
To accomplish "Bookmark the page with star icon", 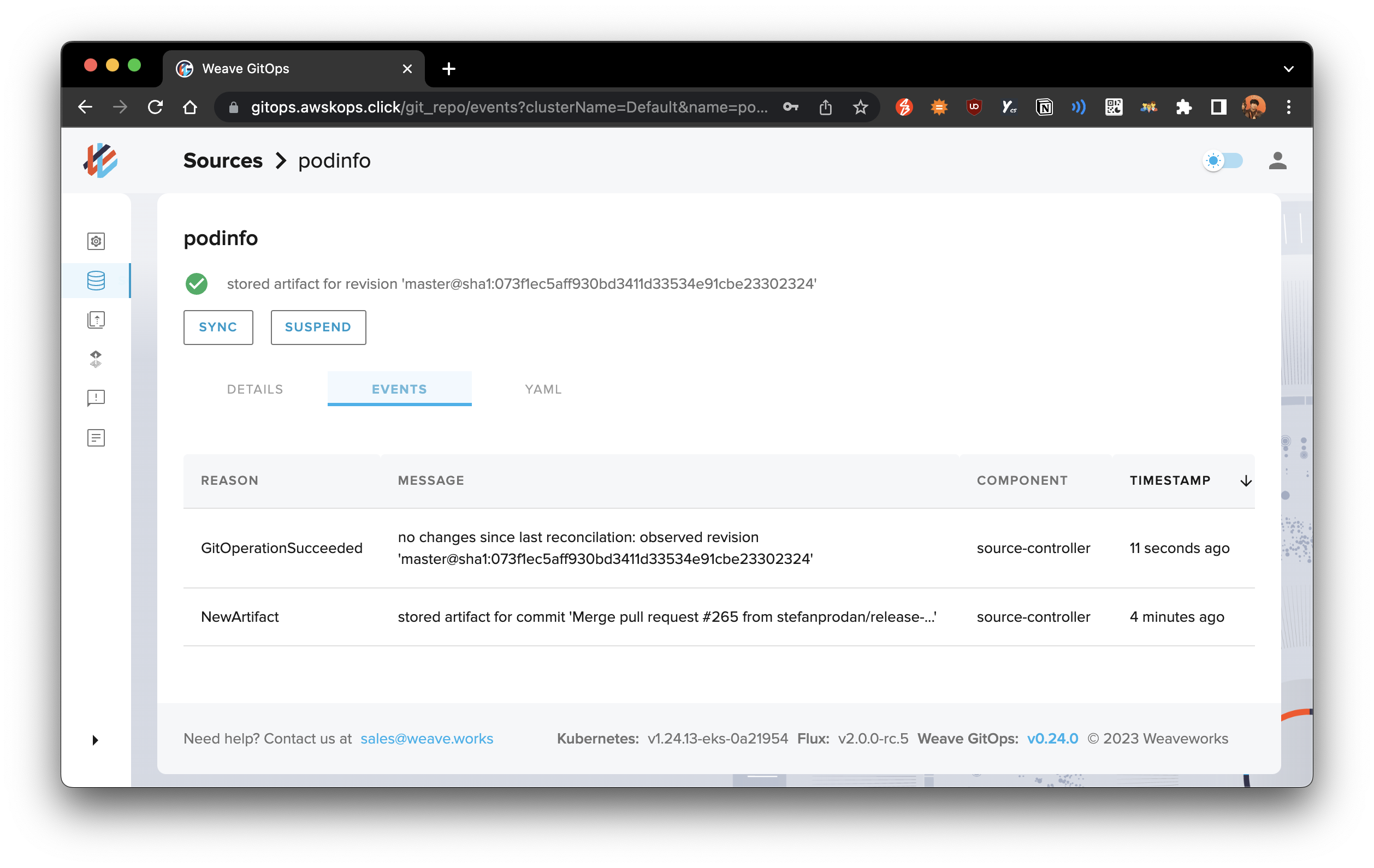I will click(x=861, y=107).
